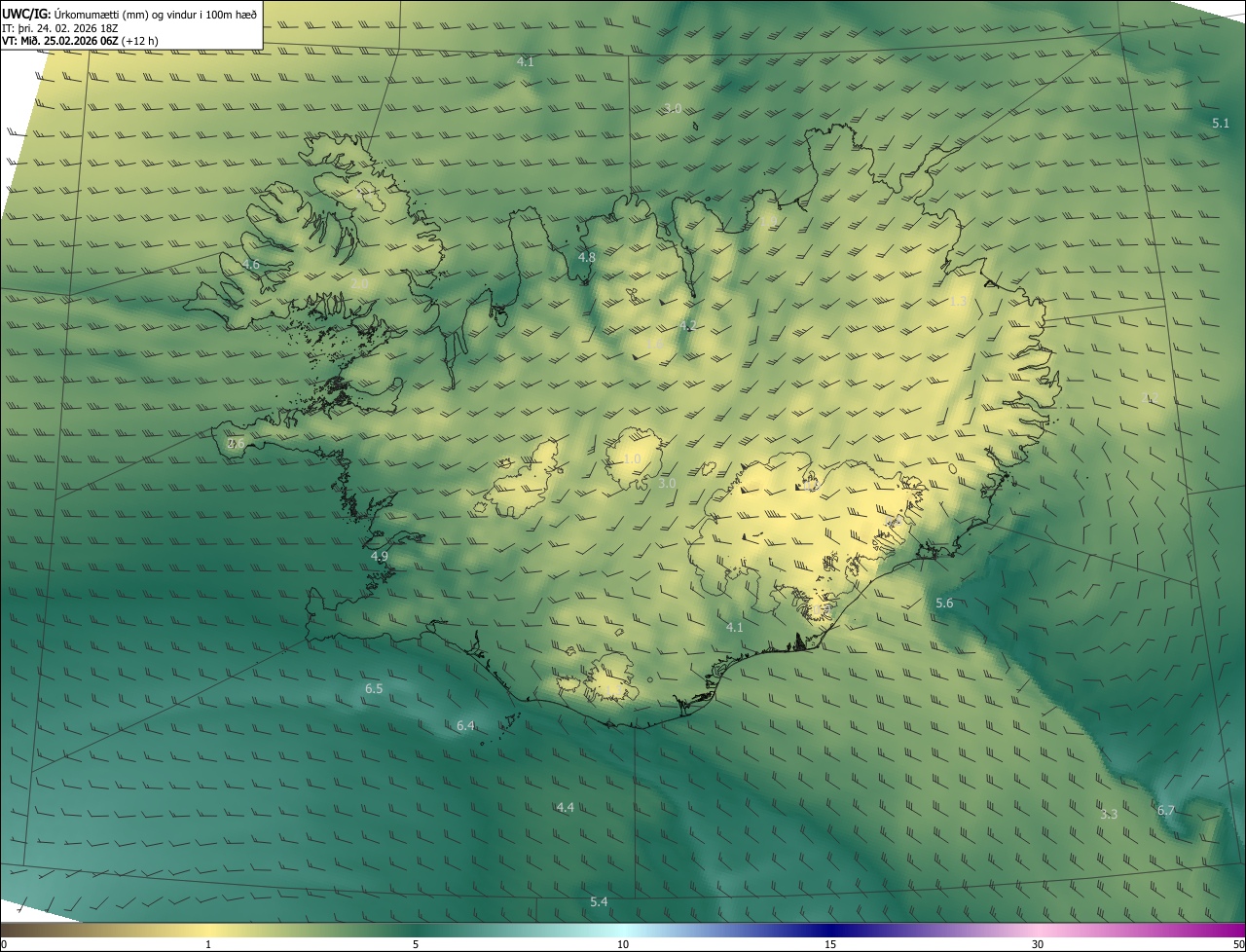The width and height of the screenshot is (1246, 952).
Task: Click the title line 'UWC/IG: Úrkomumætti (mm) og vindur í 100m hæð'
Action: click(x=129, y=15)
